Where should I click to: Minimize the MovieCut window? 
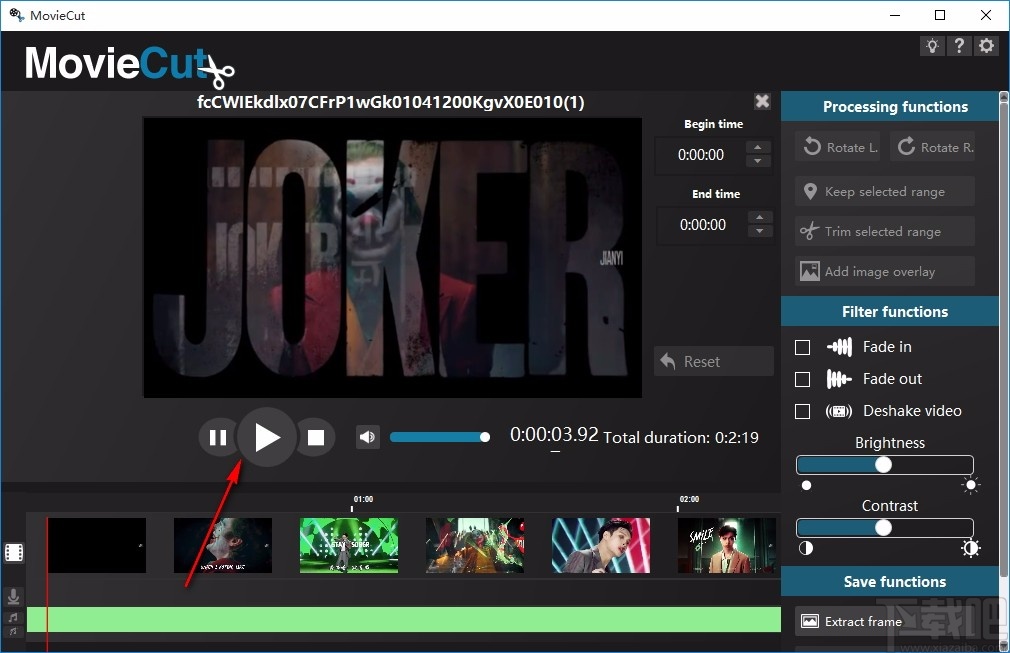tap(895, 15)
